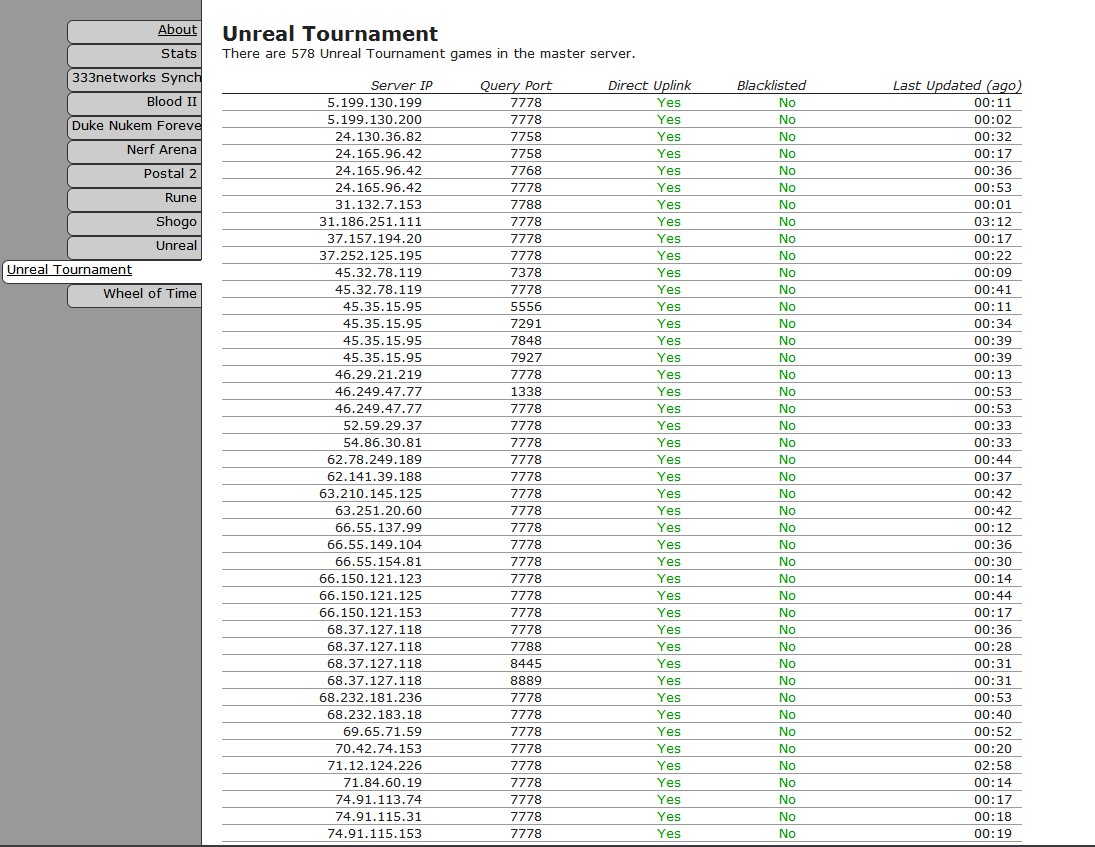Click the IP address 62.141.39.188
This screenshot has width=1095, height=847.
[374, 476]
